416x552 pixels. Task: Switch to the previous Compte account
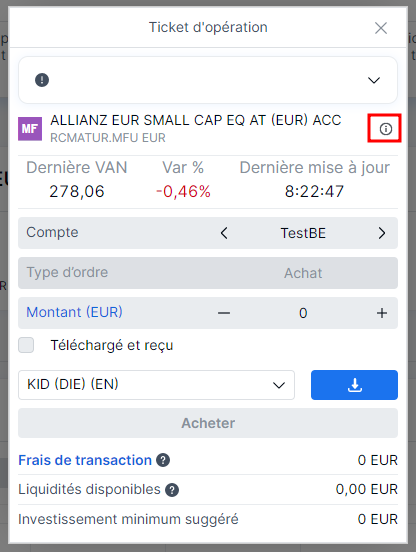tap(224, 233)
